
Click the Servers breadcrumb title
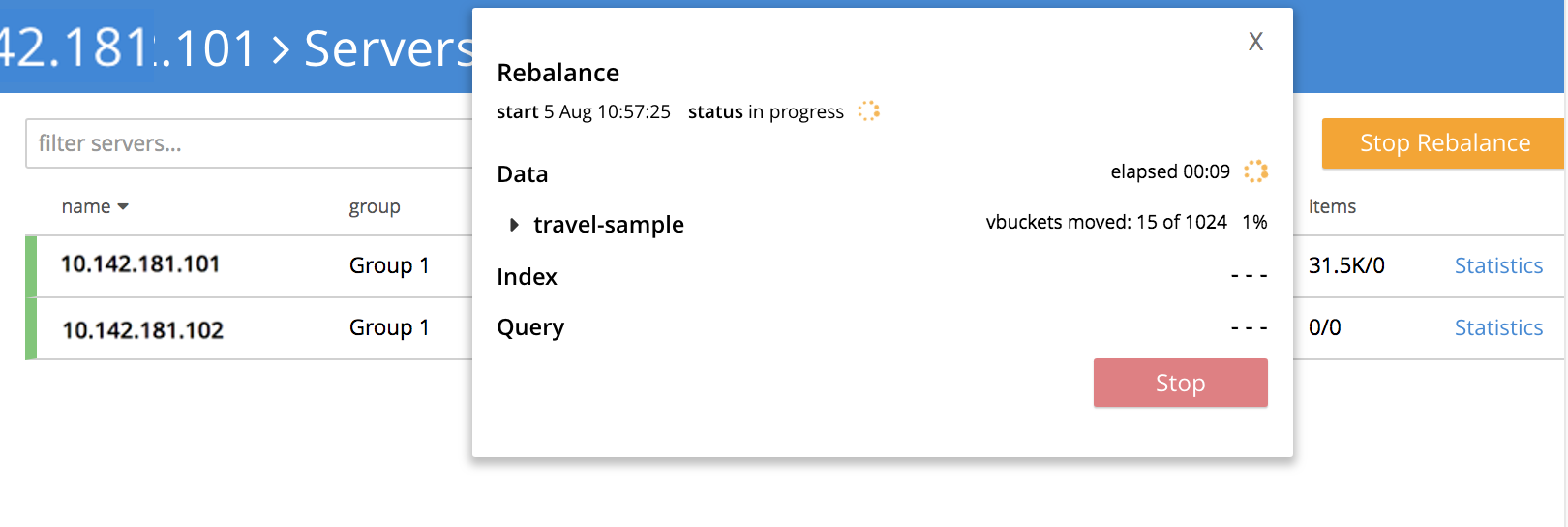click(x=387, y=48)
